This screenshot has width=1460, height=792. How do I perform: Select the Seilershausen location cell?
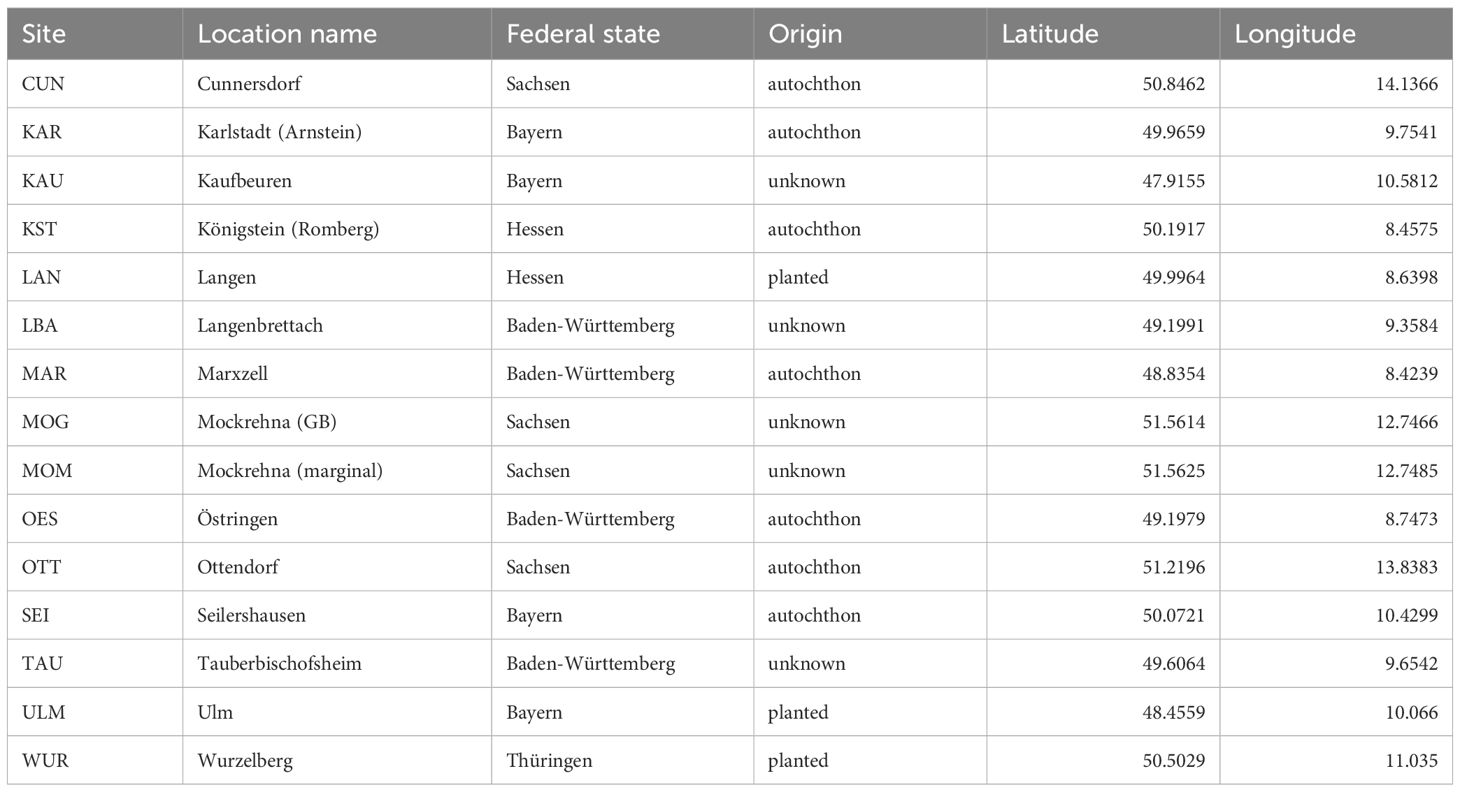click(251, 615)
